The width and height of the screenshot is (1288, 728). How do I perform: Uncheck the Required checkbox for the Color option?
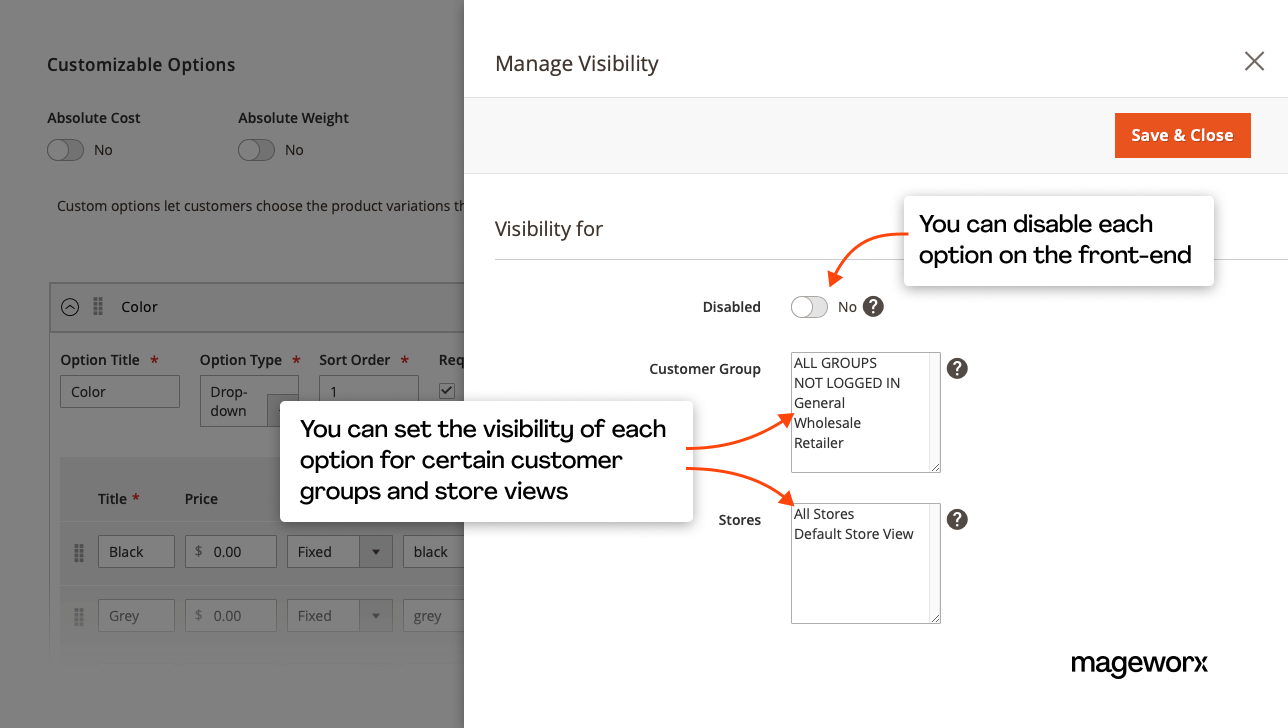click(x=447, y=390)
